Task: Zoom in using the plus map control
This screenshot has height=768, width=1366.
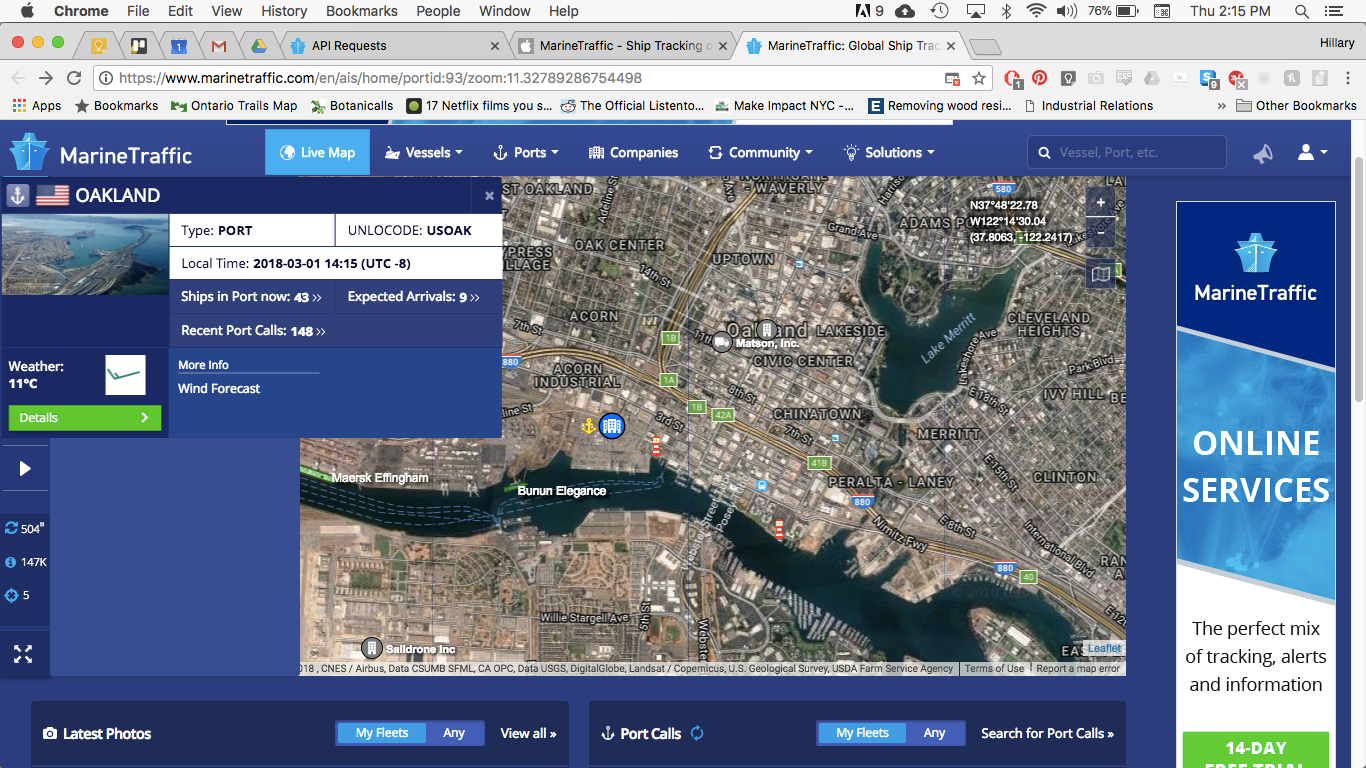Action: pyautogui.click(x=1100, y=201)
